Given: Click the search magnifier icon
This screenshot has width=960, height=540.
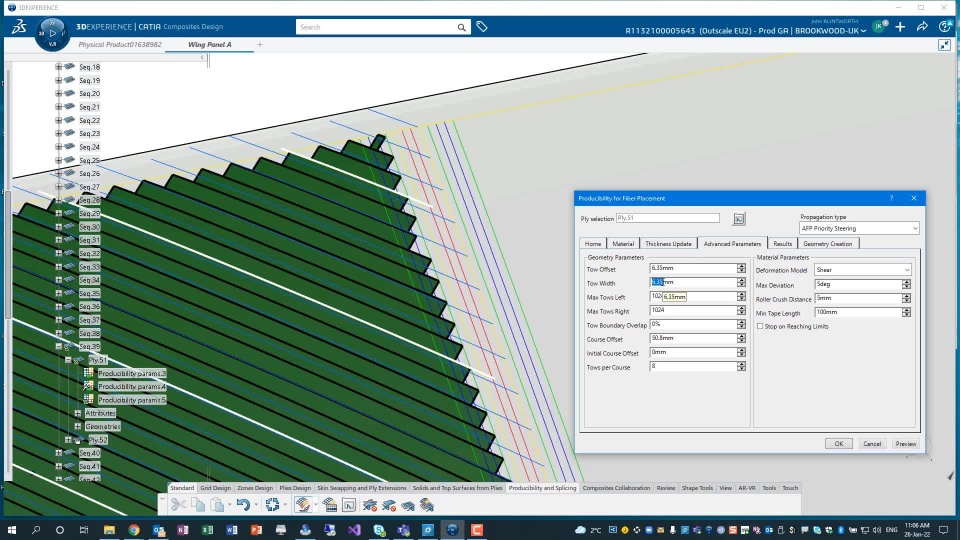Looking at the screenshot, I should tap(462, 27).
